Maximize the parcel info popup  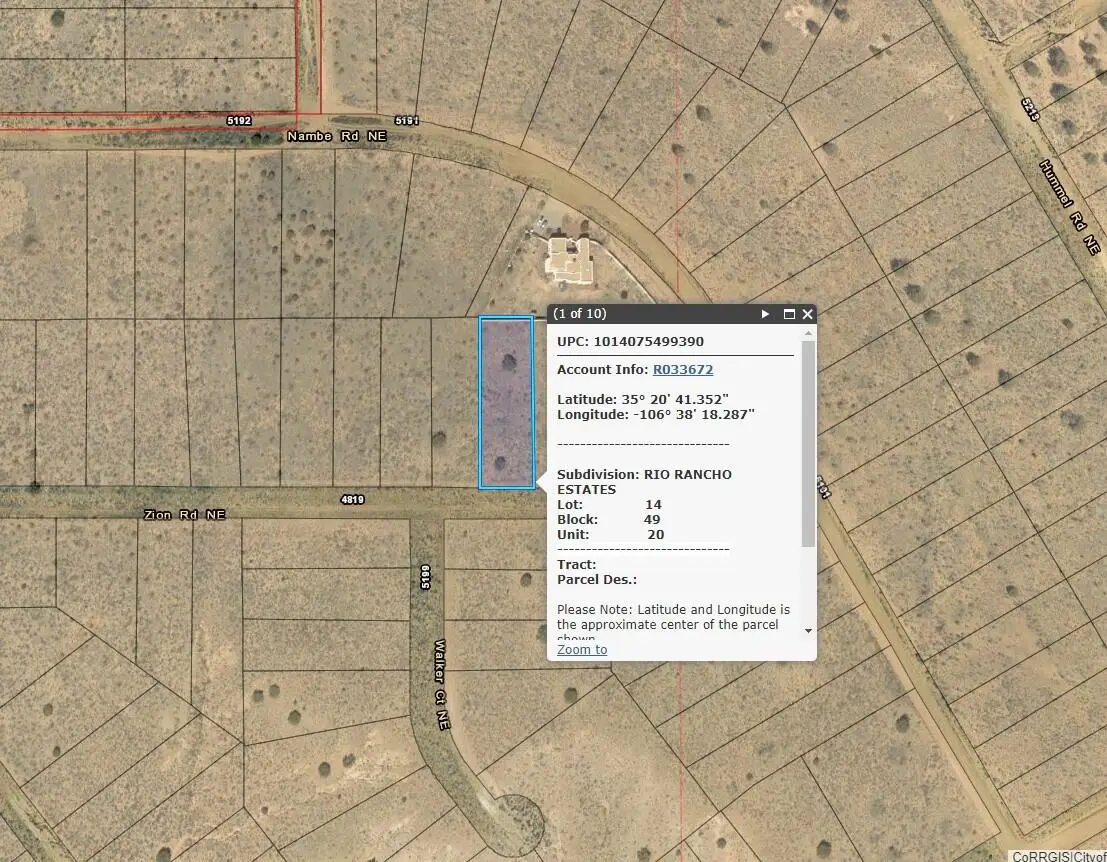point(789,314)
